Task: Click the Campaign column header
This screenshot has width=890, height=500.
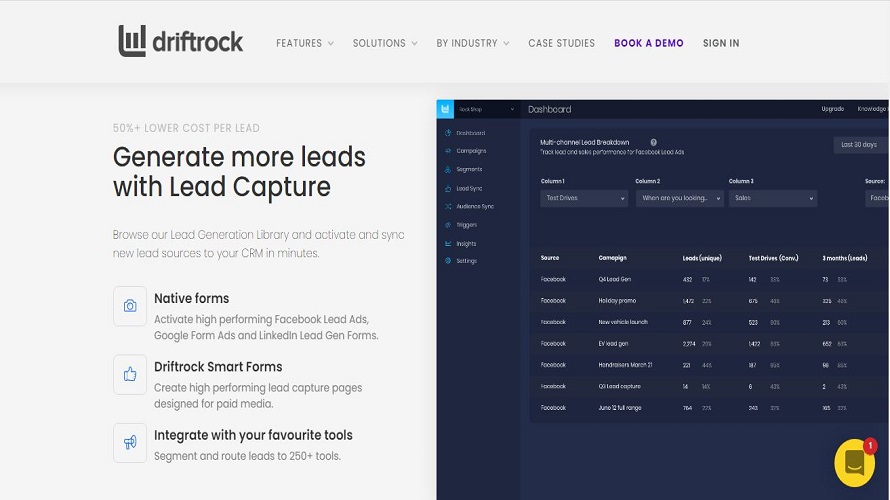Action: [x=612, y=258]
